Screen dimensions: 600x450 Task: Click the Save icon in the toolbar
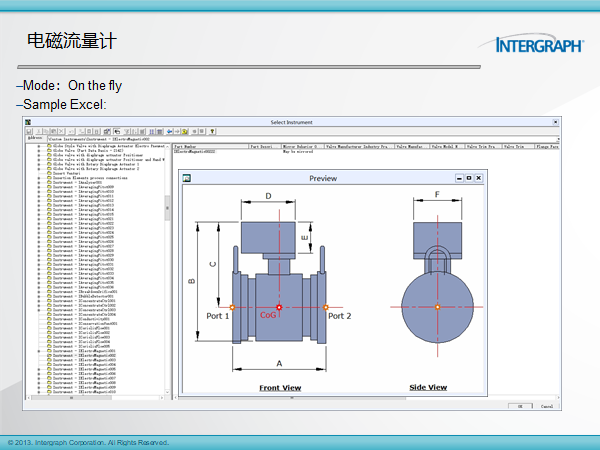pos(29,131)
